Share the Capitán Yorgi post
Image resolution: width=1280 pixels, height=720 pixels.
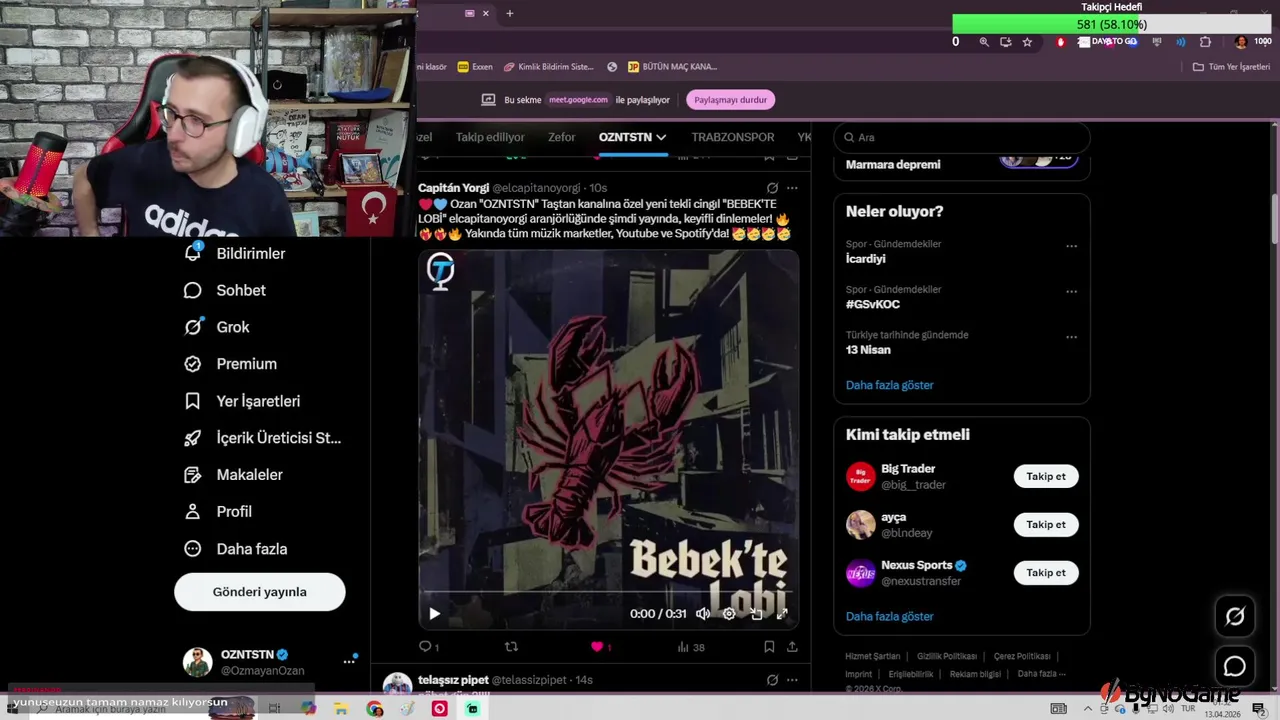point(792,647)
